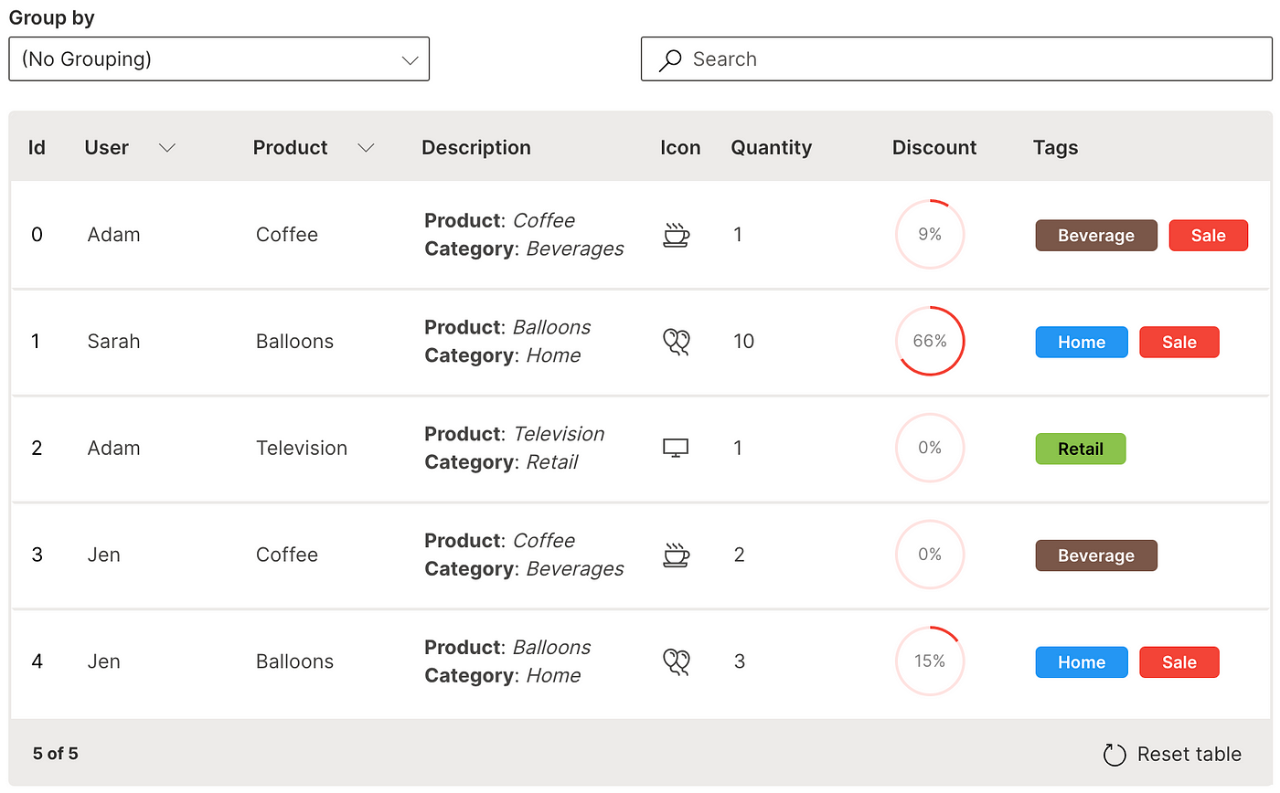This screenshot has width=1280, height=793.
Task: Click the search magnifier icon
Action: pyautogui.click(x=668, y=59)
